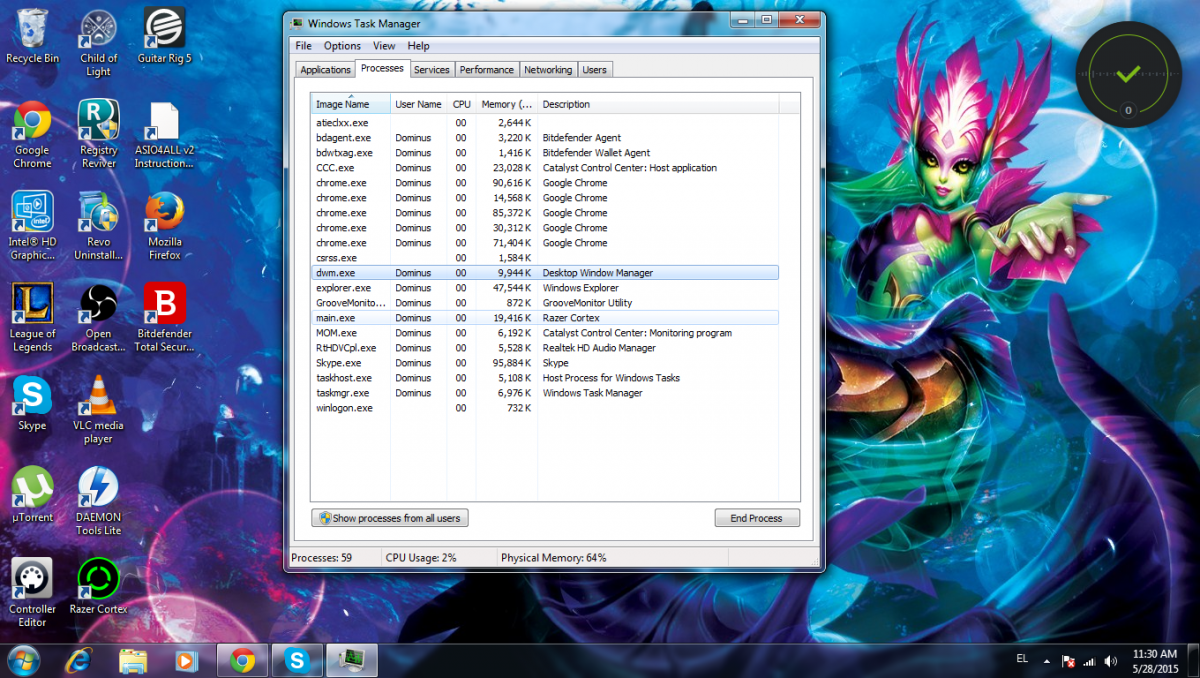The height and width of the screenshot is (678, 1200).
Task: Sort processes by User Name column
Action: (x=419, y=104)
